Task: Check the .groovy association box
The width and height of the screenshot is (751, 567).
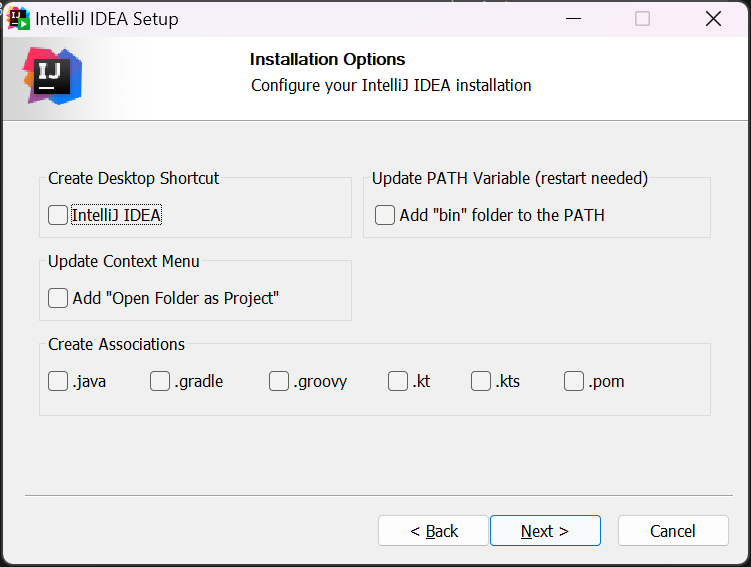Action: (x=279, y=381)
